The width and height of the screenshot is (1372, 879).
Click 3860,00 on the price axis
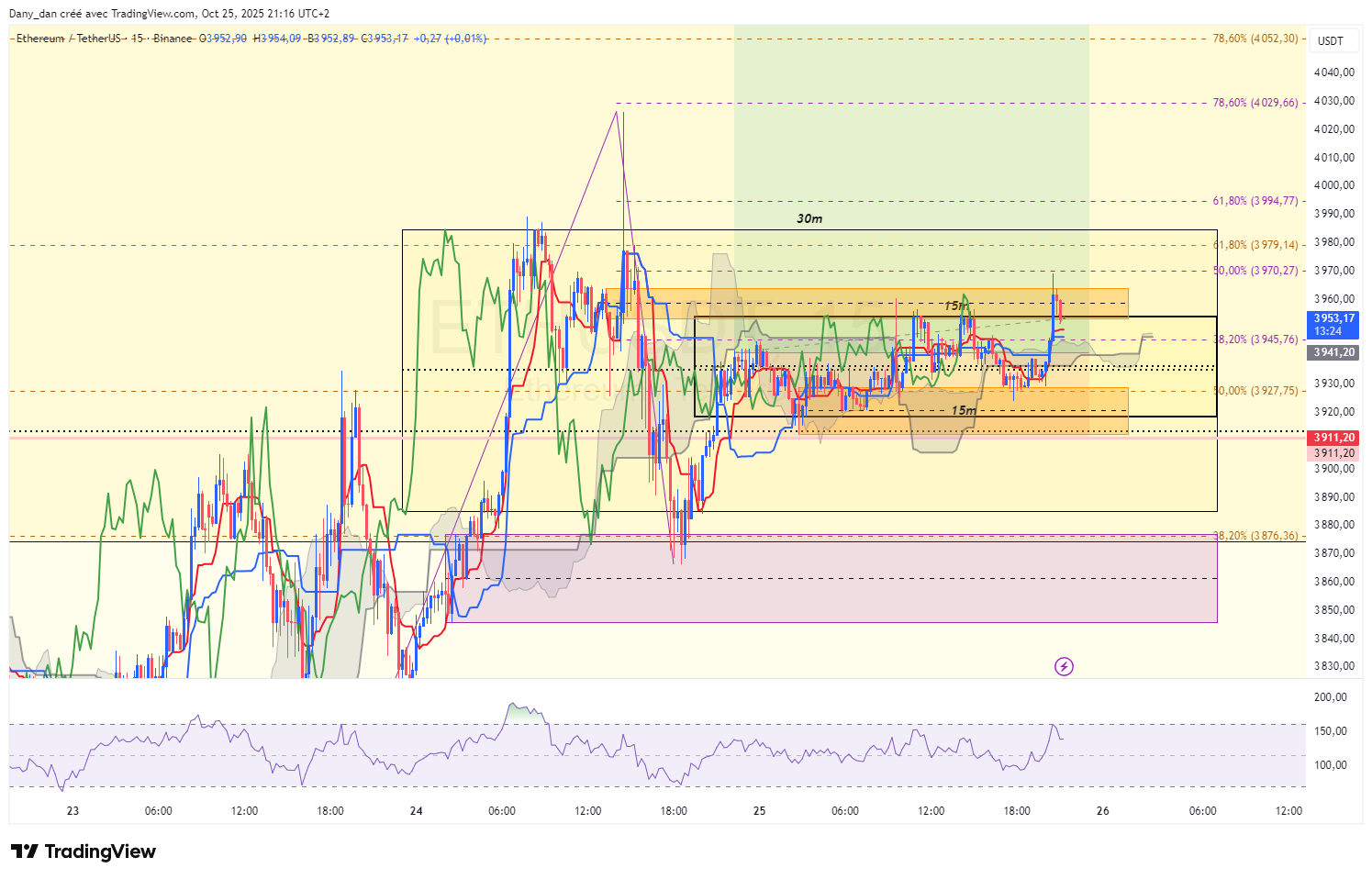[1334, 582]
